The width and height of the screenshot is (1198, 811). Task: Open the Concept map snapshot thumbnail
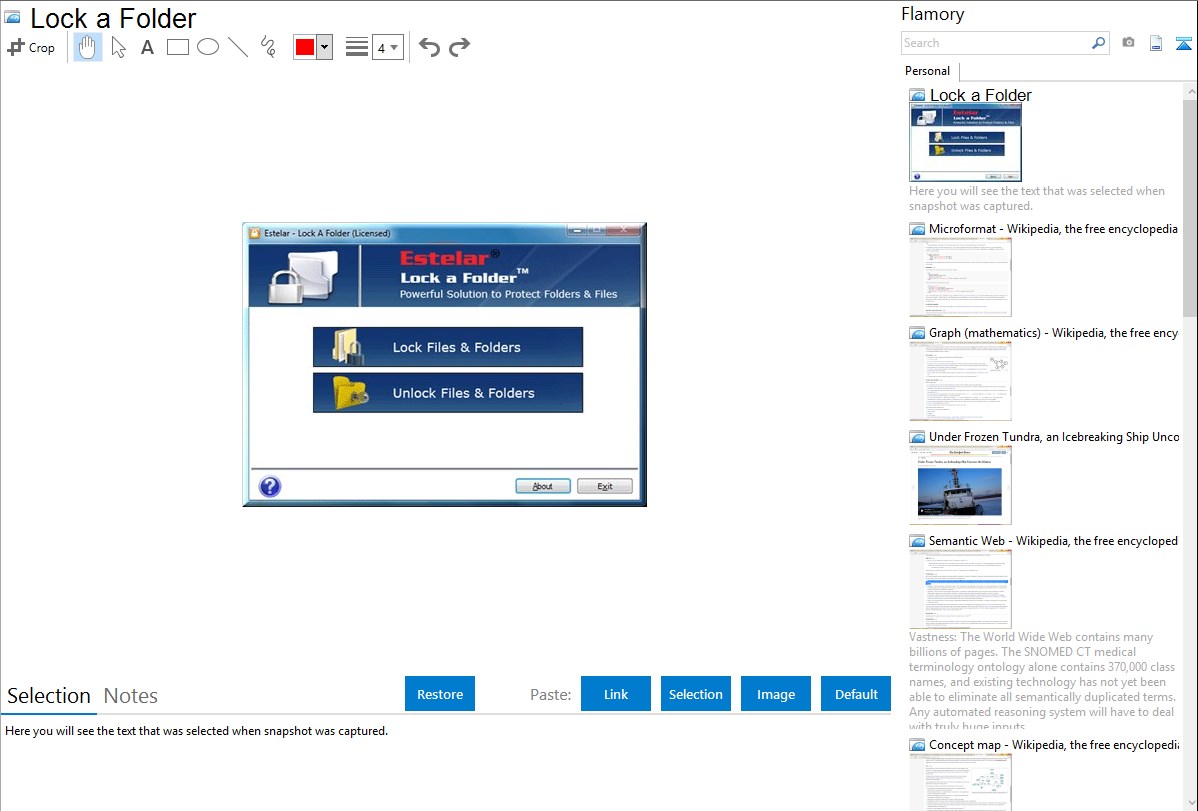click(960, 782)
